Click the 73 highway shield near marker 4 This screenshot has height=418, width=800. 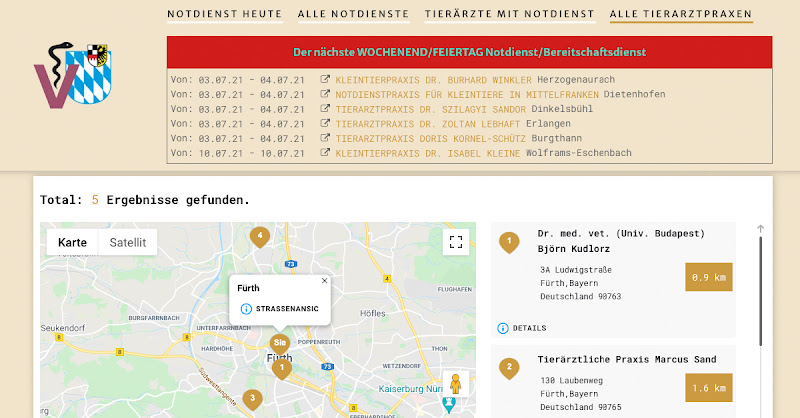coord(291,264)
